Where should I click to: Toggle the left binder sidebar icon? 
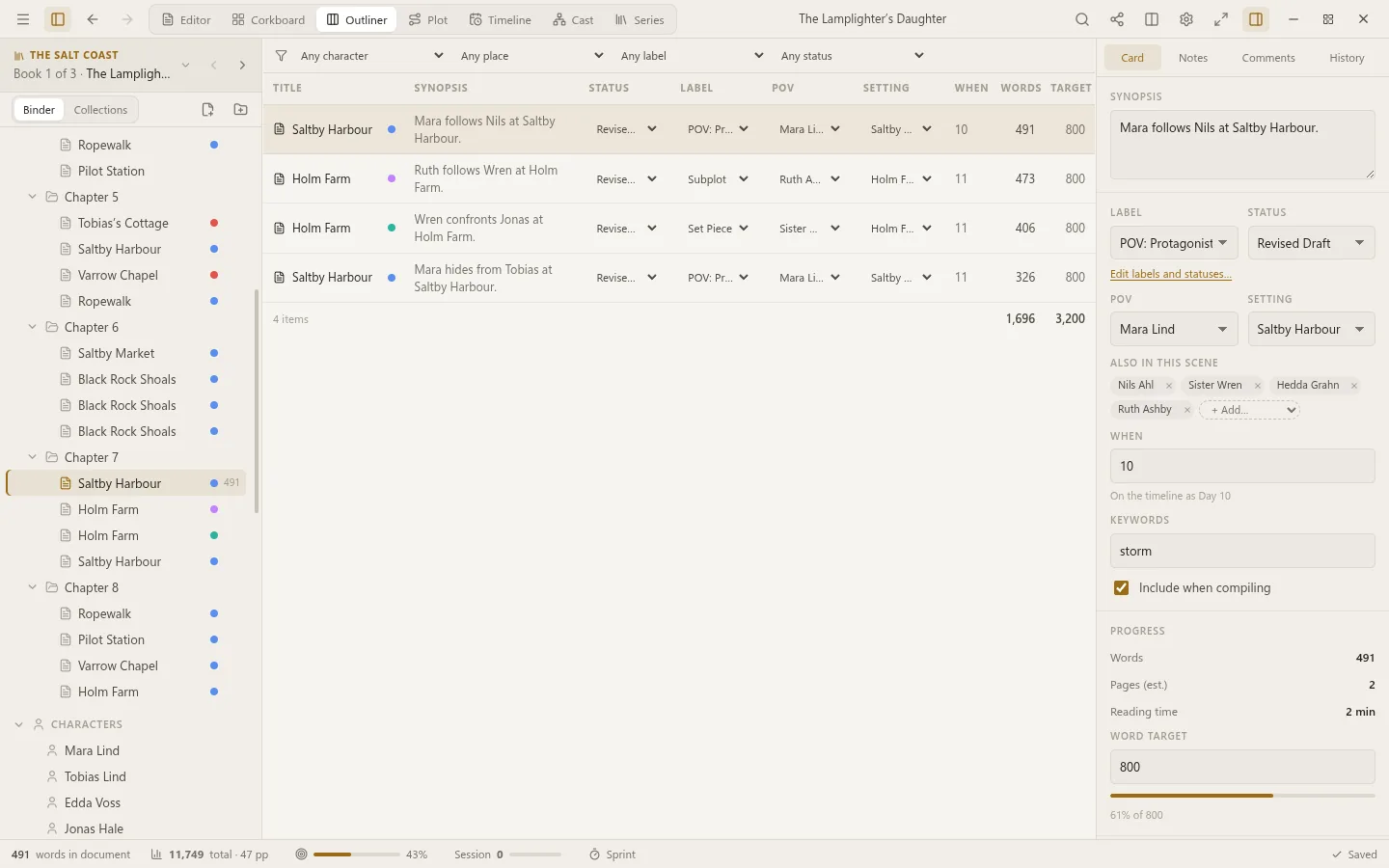[x=58, y=19]
